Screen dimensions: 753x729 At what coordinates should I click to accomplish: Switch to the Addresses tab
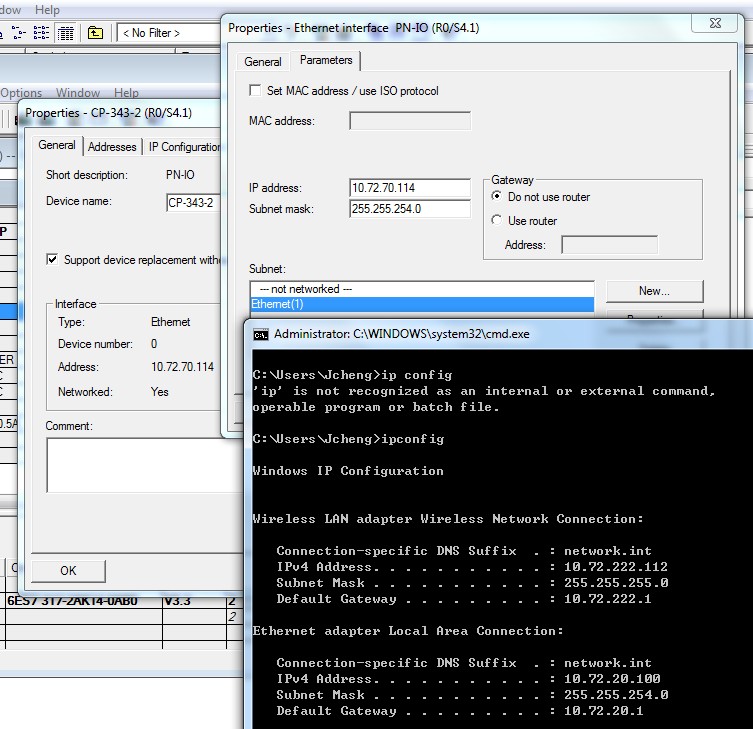[x=112, y=147]
